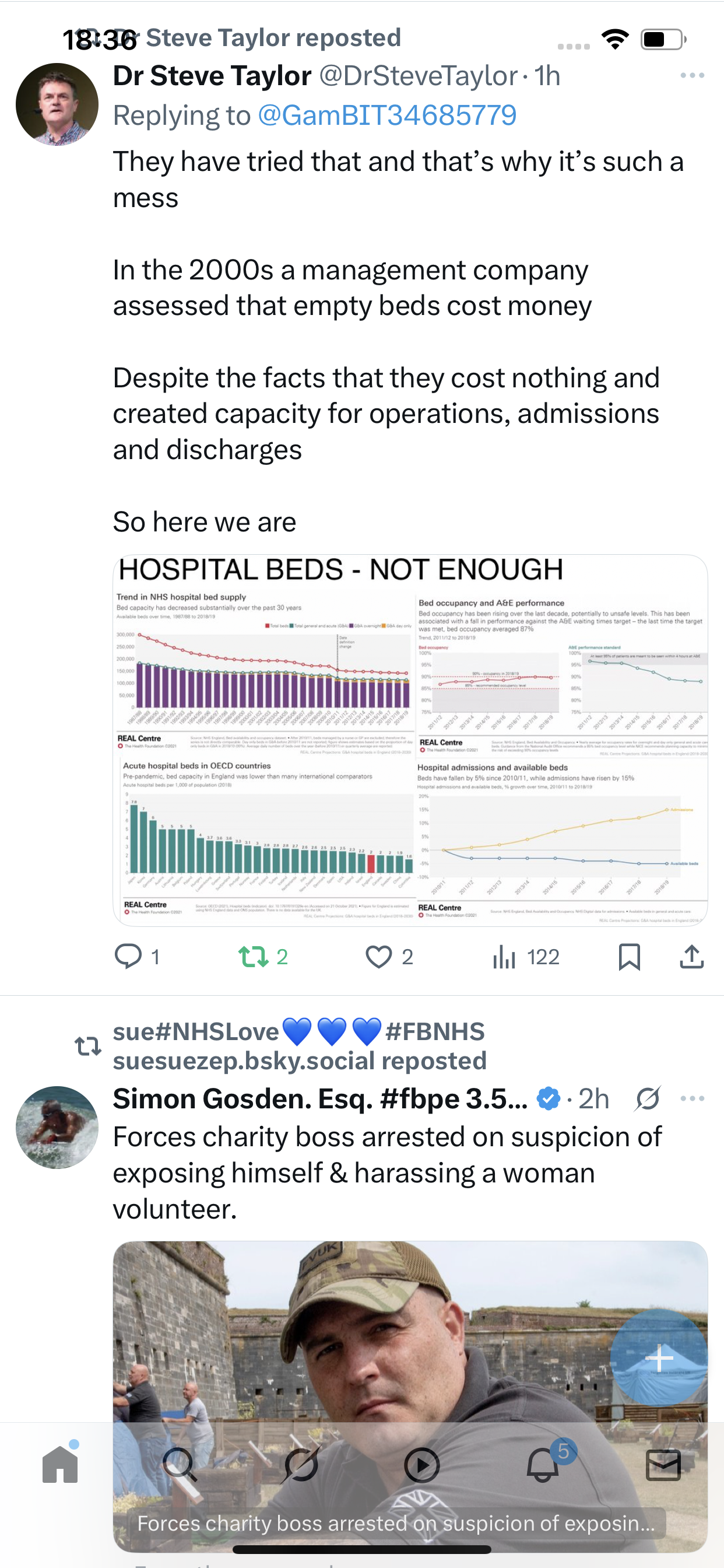724x1568 pixels.
Task: Tap the Grok icon on Gosden's tweet
Action: pos(648,1098)
